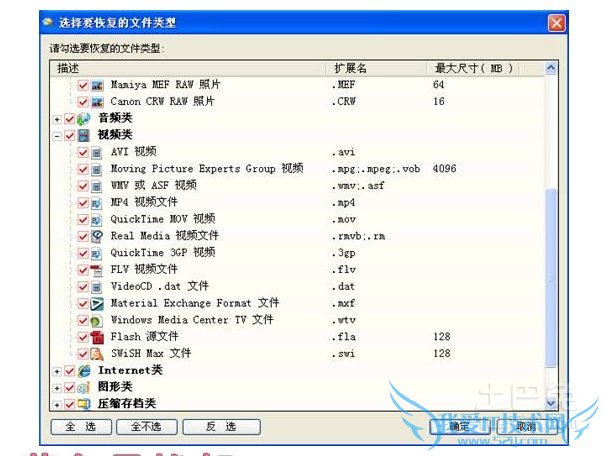Expand the 压缩存档类 tree node
The height and width of the screenshot is (456, 605).
(x=57, y=405)
